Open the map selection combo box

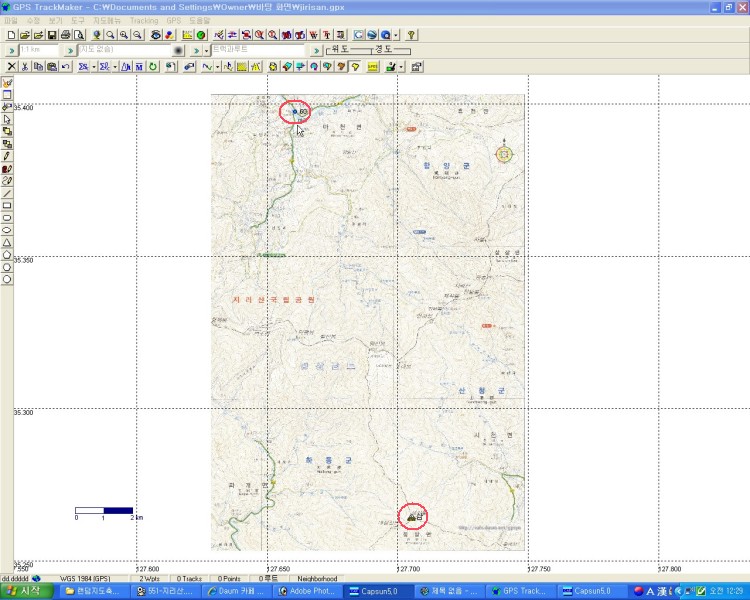(124, 50)
